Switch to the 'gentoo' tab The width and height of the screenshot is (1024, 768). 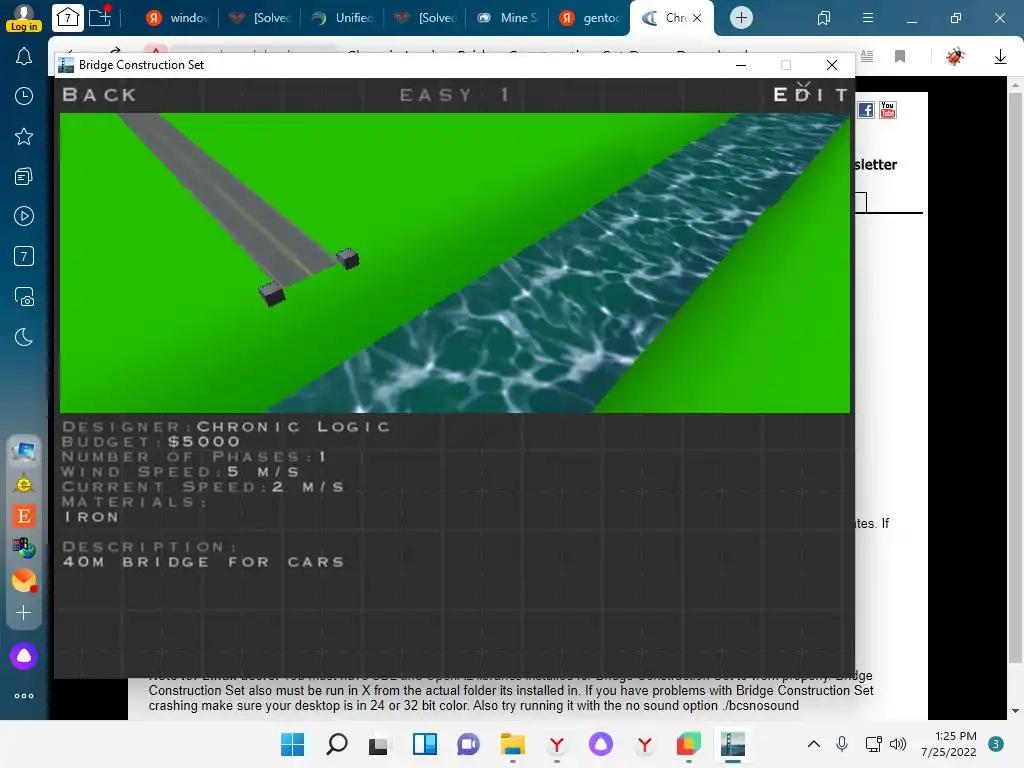coord(591,18)
